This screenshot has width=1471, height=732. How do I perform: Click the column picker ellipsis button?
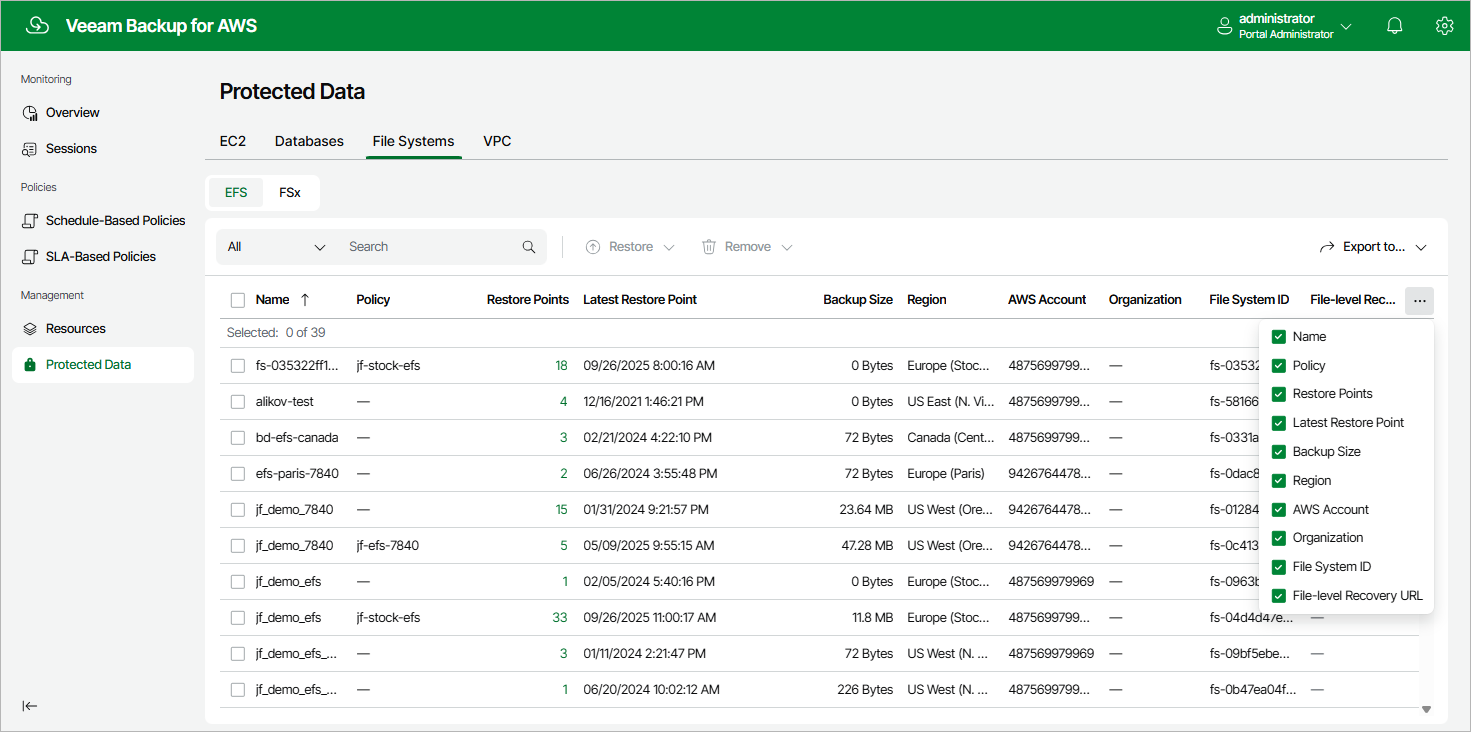pyautogui.click(x=1419, y=300)
